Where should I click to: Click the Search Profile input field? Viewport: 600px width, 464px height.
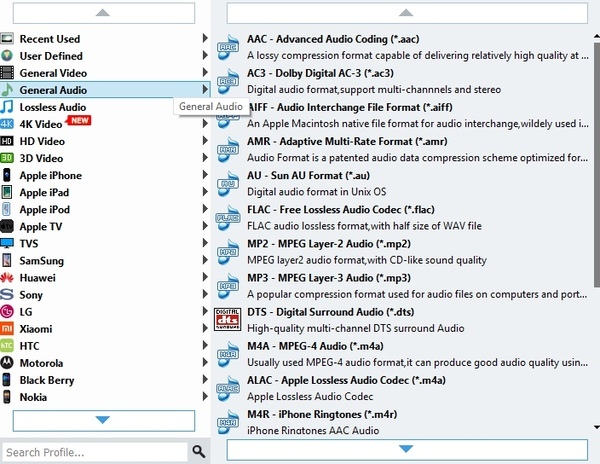[94, 452]
